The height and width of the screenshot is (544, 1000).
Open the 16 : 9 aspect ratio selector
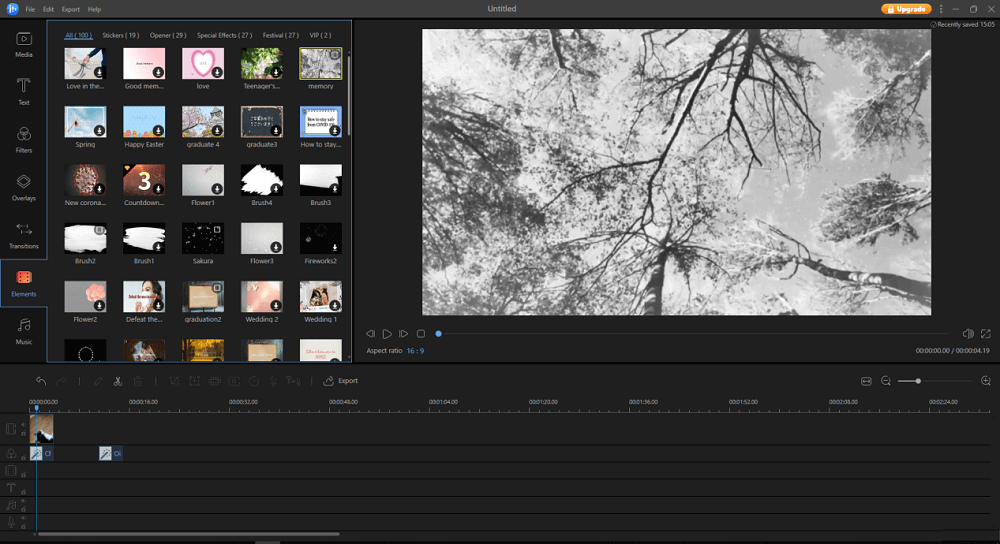(x=413, y=351)
